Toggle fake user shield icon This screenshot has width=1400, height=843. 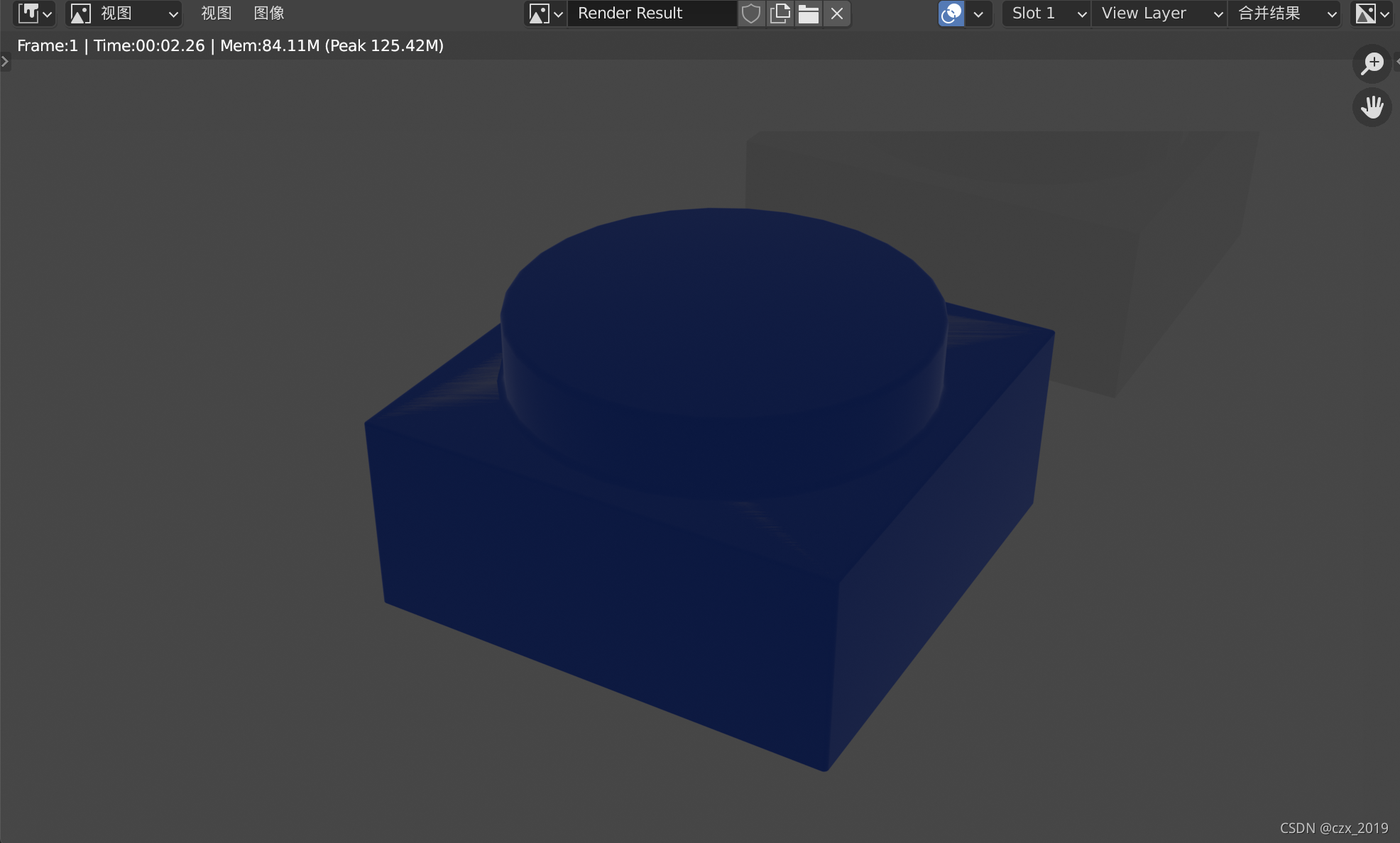[x=751, y=13]
